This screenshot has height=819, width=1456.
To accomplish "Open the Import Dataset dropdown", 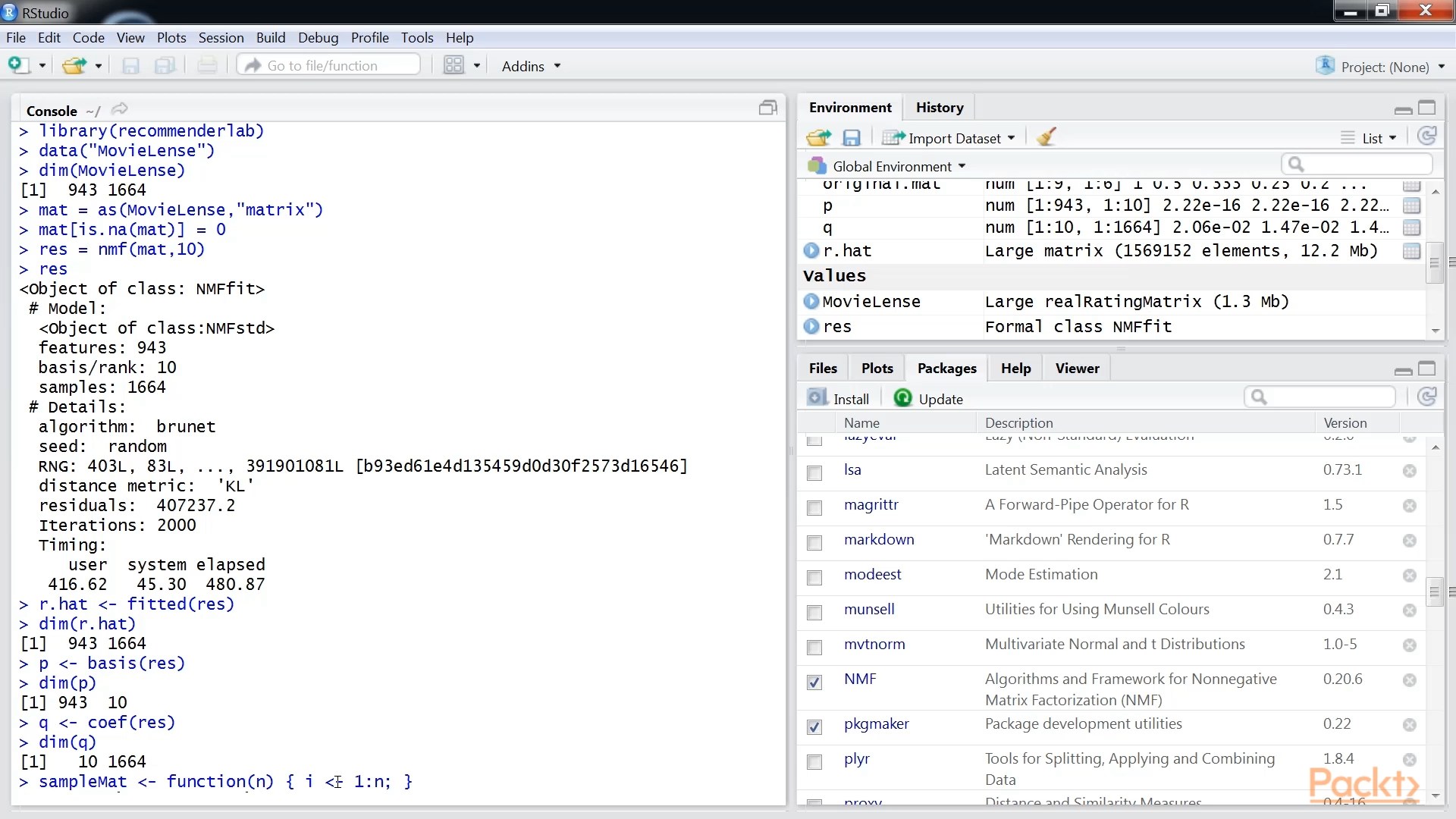I will tap(949, 138).
